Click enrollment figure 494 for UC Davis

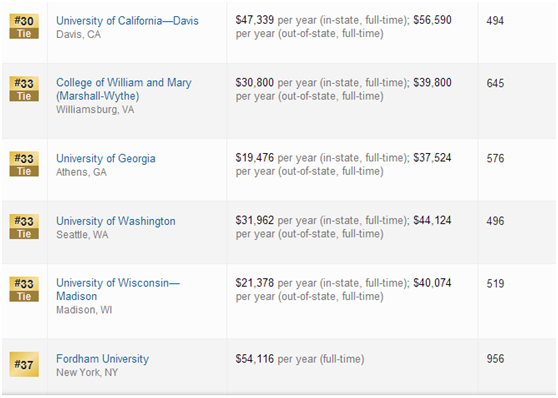click(495, 21)
